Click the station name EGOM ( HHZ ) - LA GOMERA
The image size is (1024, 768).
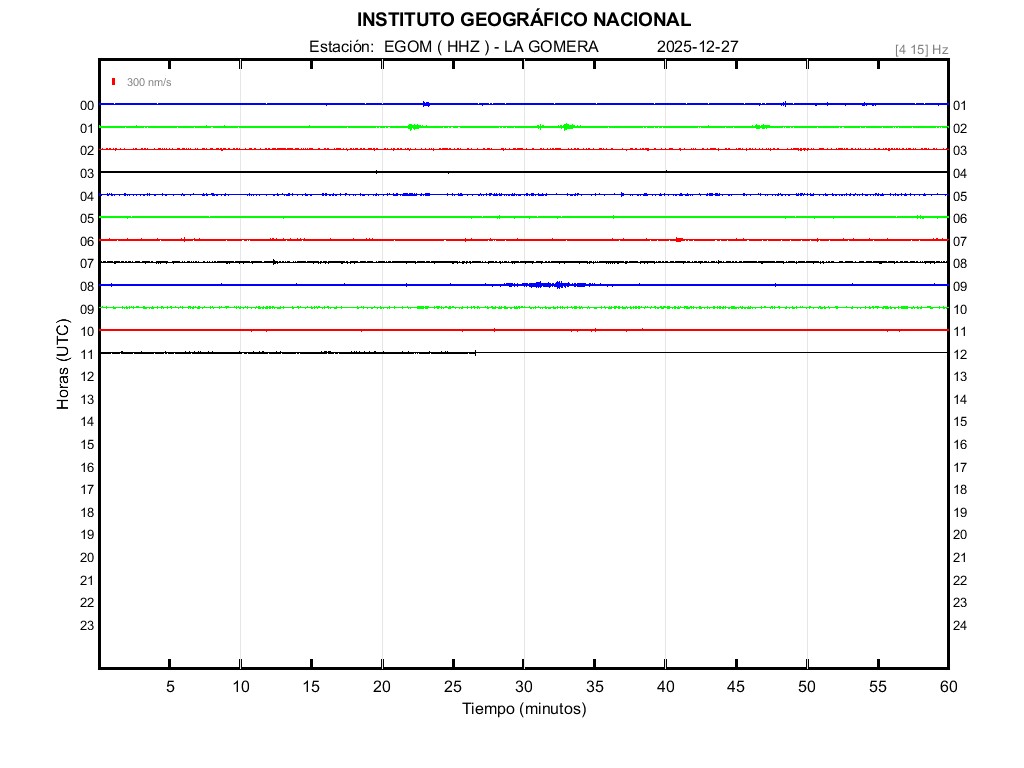(x=491, y=47)
